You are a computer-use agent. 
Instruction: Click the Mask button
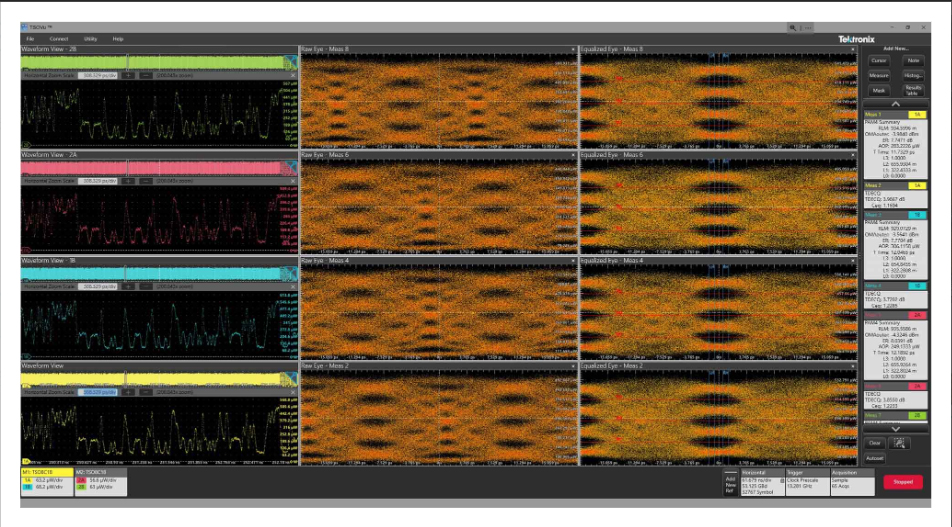(879, 90)
